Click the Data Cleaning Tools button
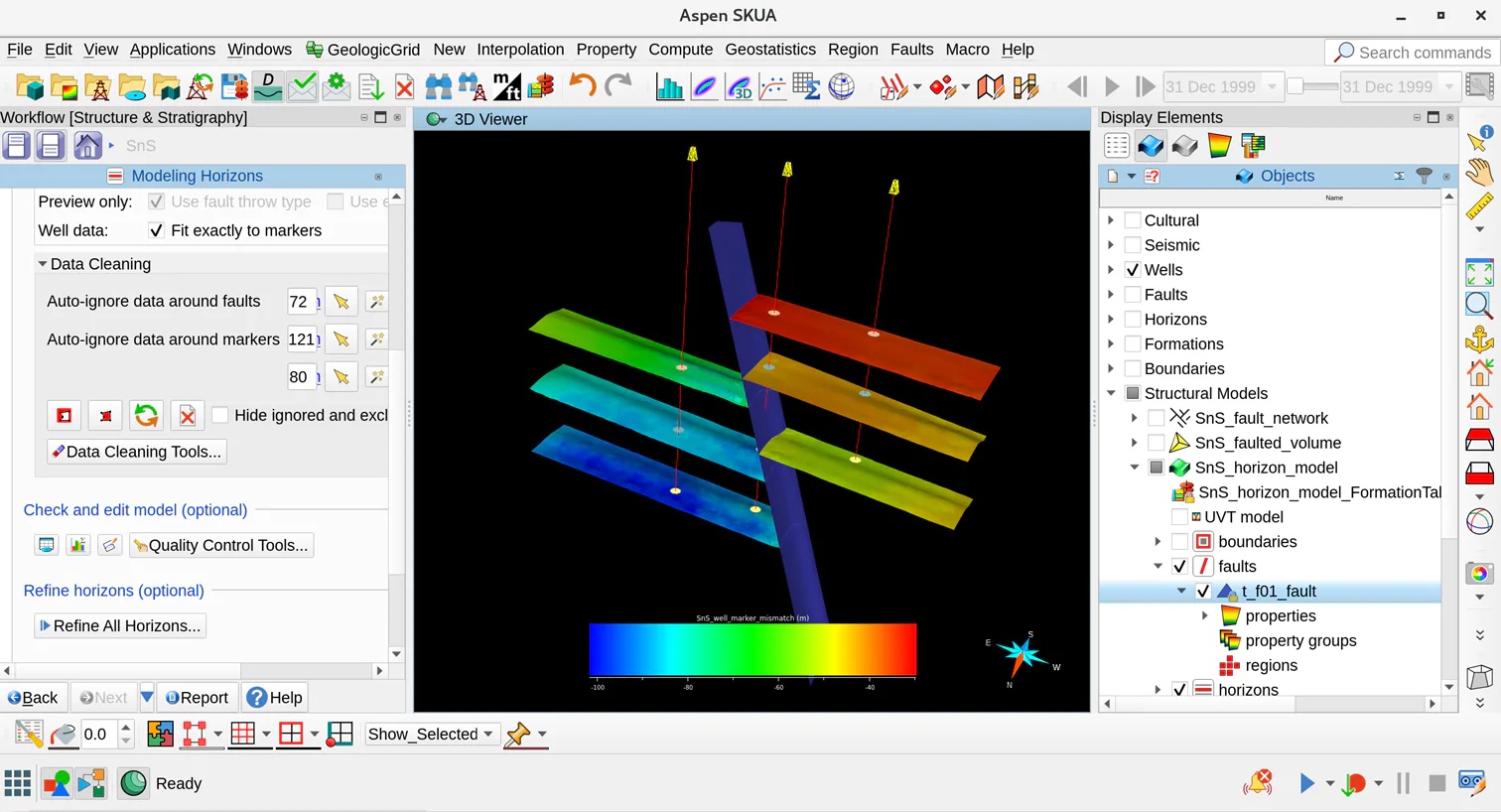Viewport: 1501px width, 812px height. [137, 452]
